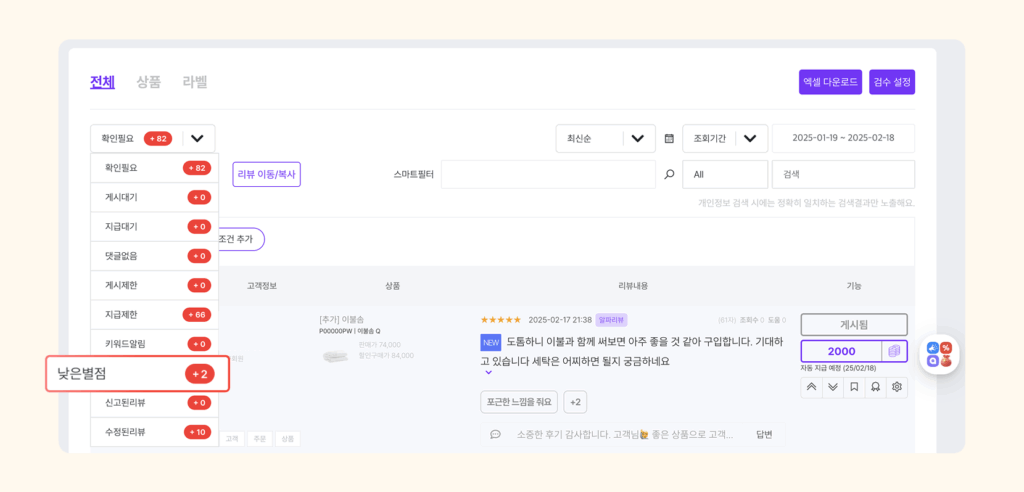Click the 검색 search input field
Viewport: 1024px width, 492px height.
(843, 174)
